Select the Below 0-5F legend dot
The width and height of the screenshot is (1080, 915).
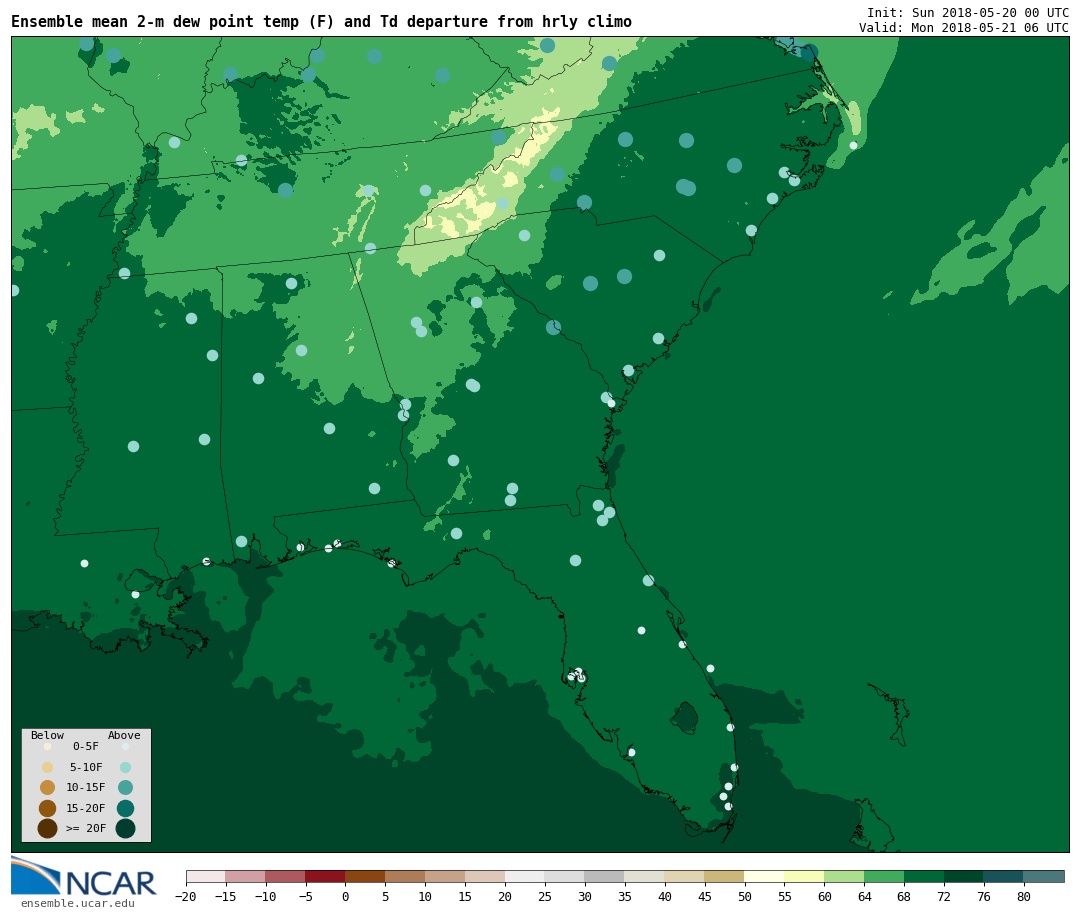tap(48, 746)
